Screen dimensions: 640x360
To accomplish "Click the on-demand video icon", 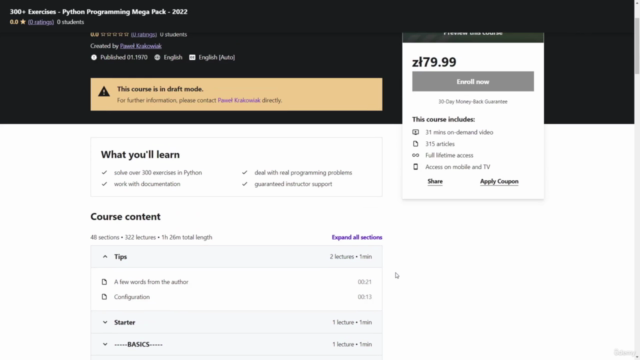I will point(416,132).
